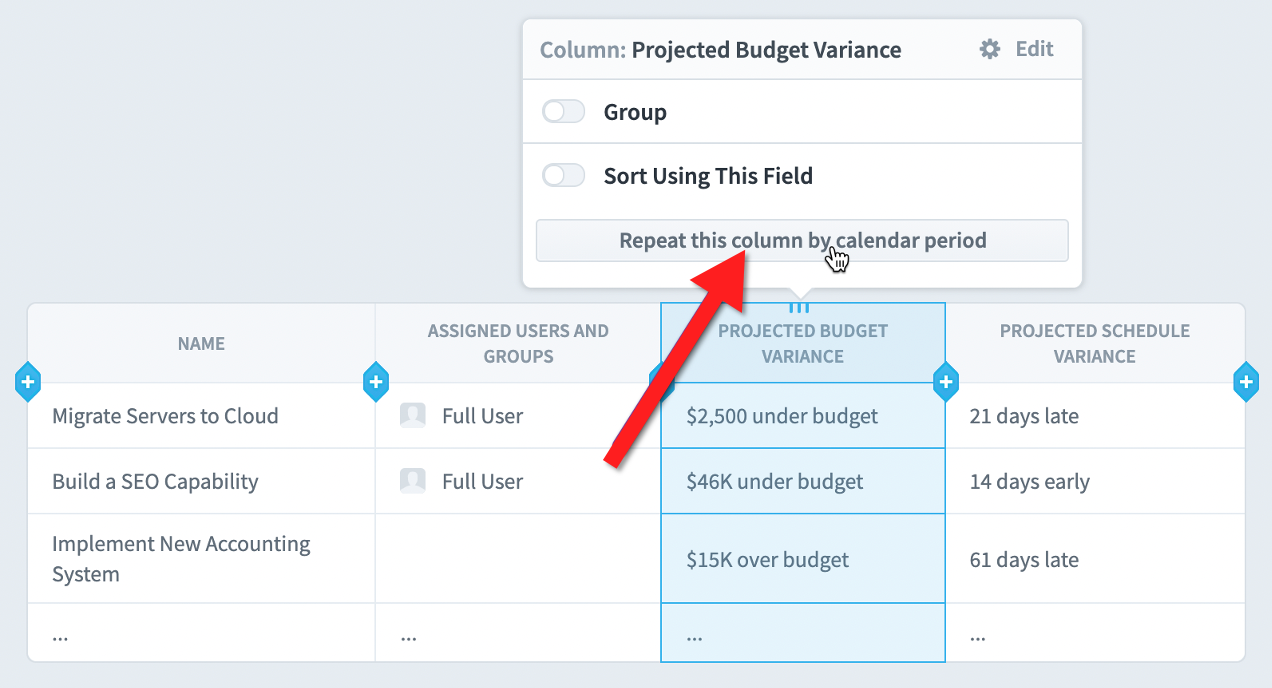Click plus icon right of Projected Budget Variance
1272x688 pixels.
click(x=946, y=381)
